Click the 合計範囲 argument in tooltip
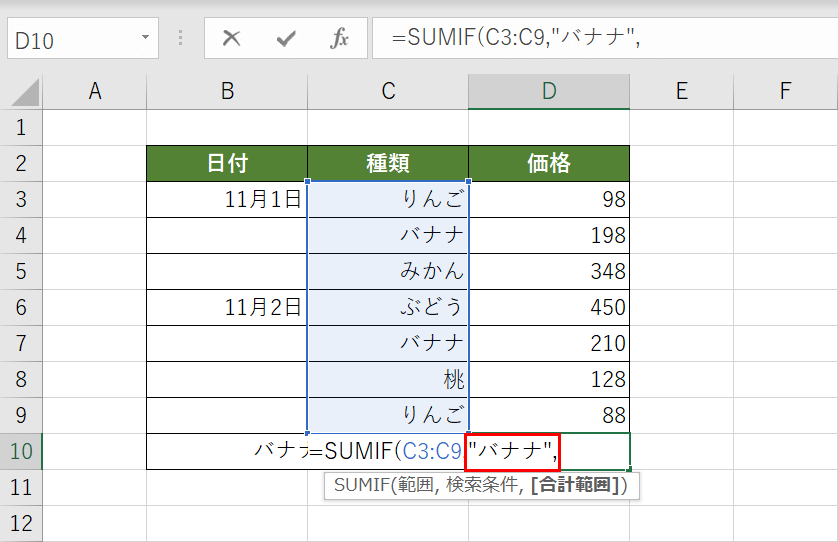Screen dimensions: 838x542 point(577,485)
